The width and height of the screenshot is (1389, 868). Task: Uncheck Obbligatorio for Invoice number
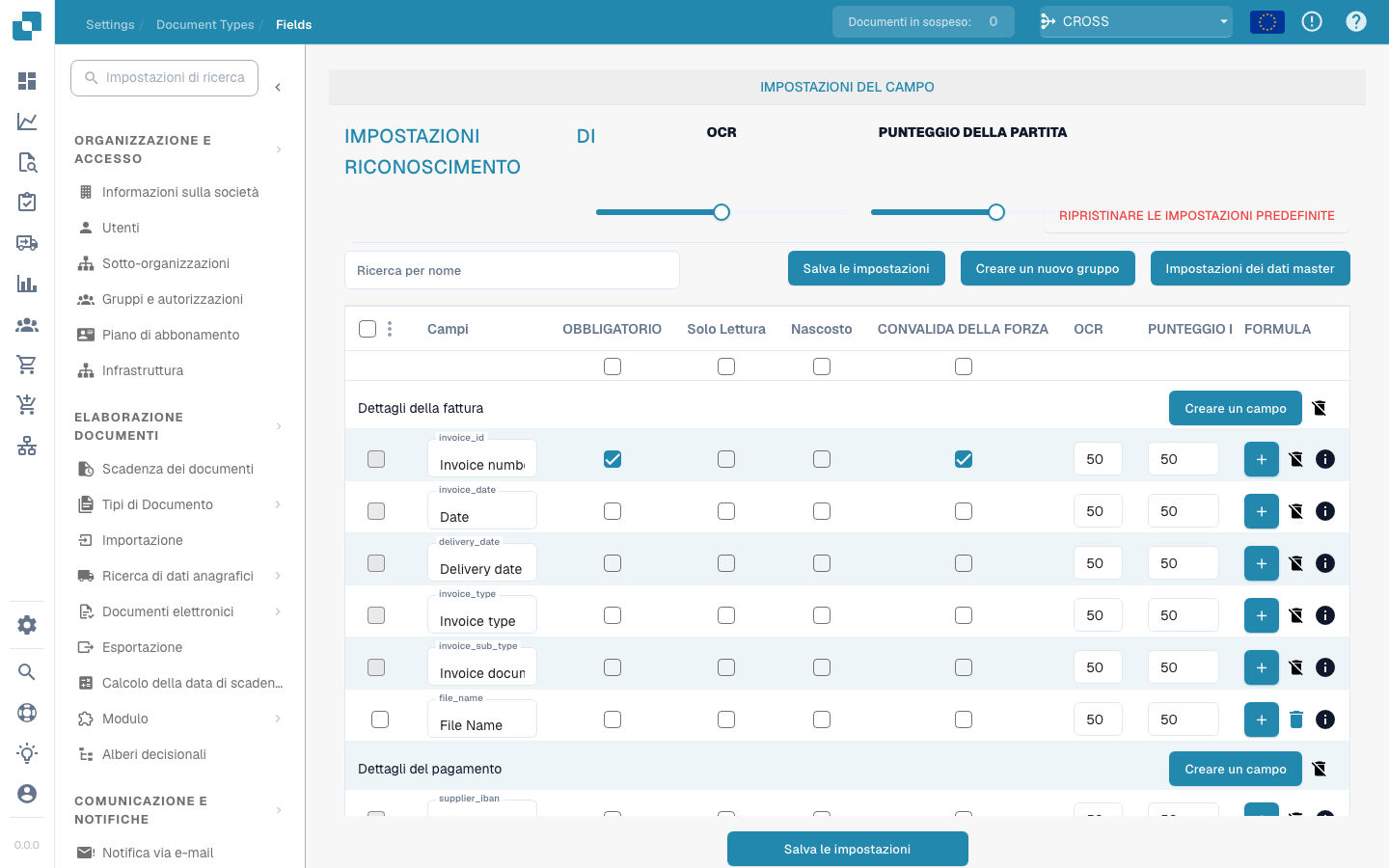point(613,459)
